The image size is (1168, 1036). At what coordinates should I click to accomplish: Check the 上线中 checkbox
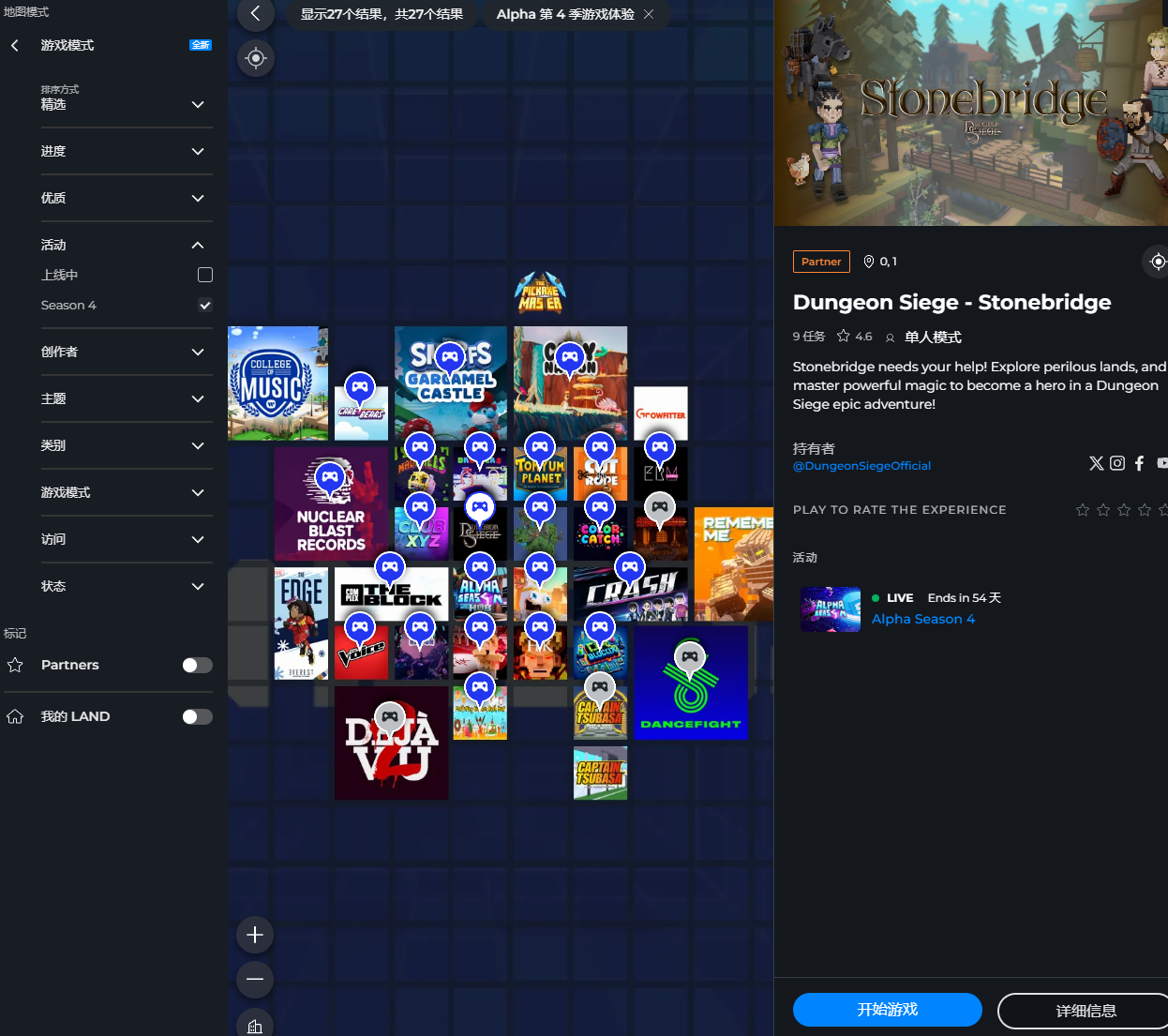click(x=205, y=275)
